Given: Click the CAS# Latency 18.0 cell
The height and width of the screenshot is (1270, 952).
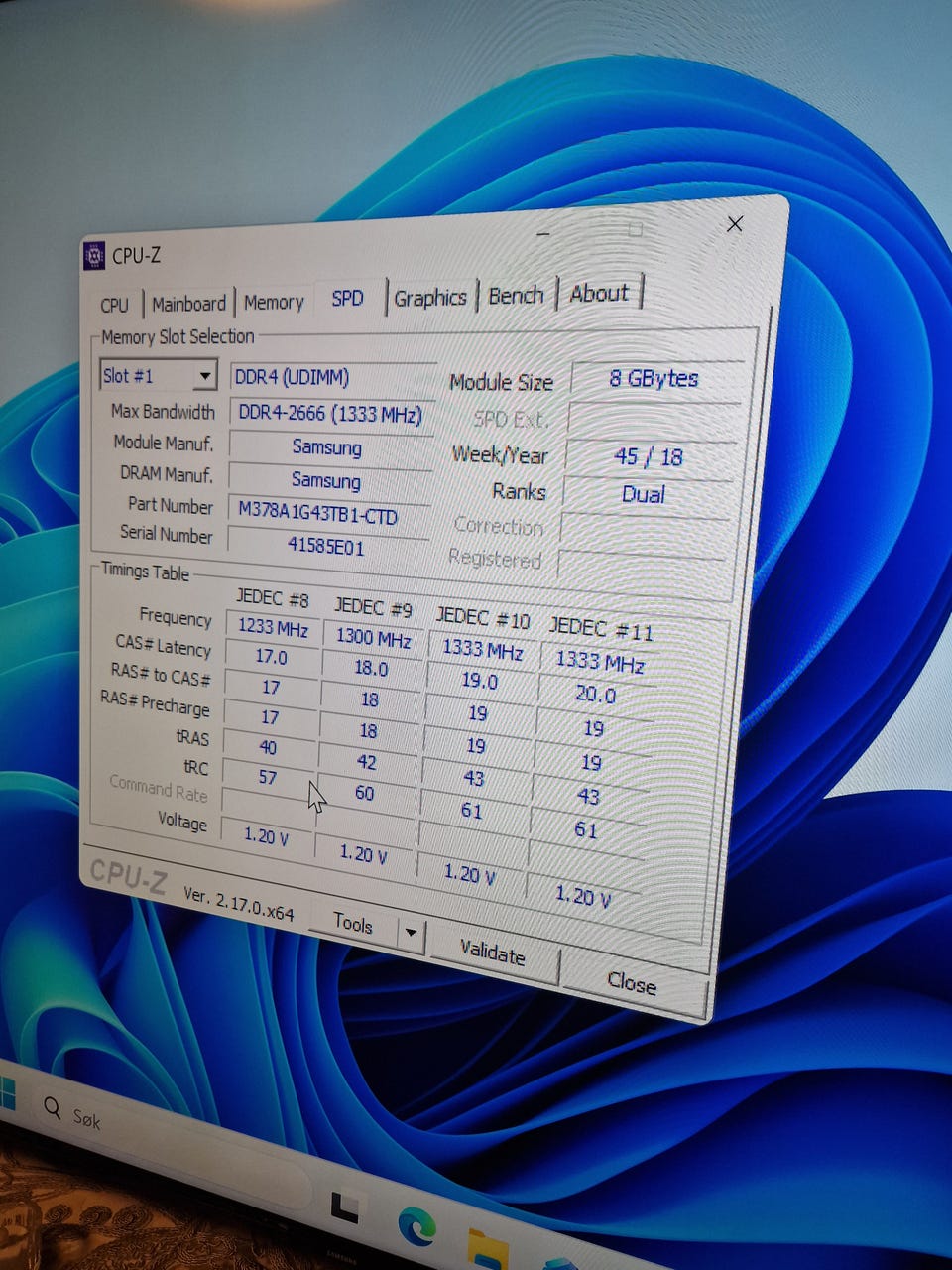Looking at the screenshot, I should (x=371, y=668).
